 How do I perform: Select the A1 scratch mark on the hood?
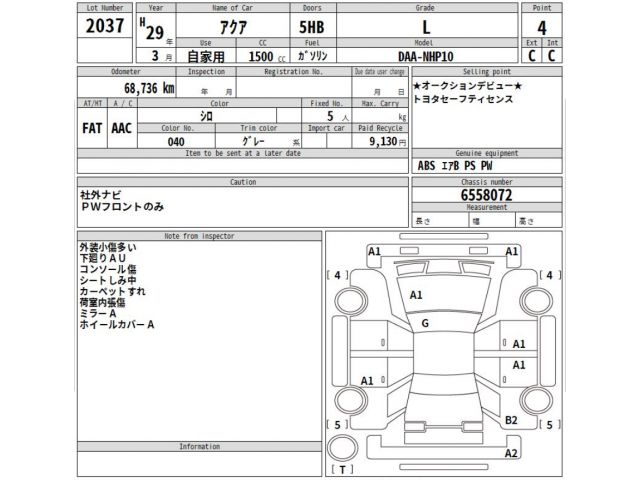(417, 295)
